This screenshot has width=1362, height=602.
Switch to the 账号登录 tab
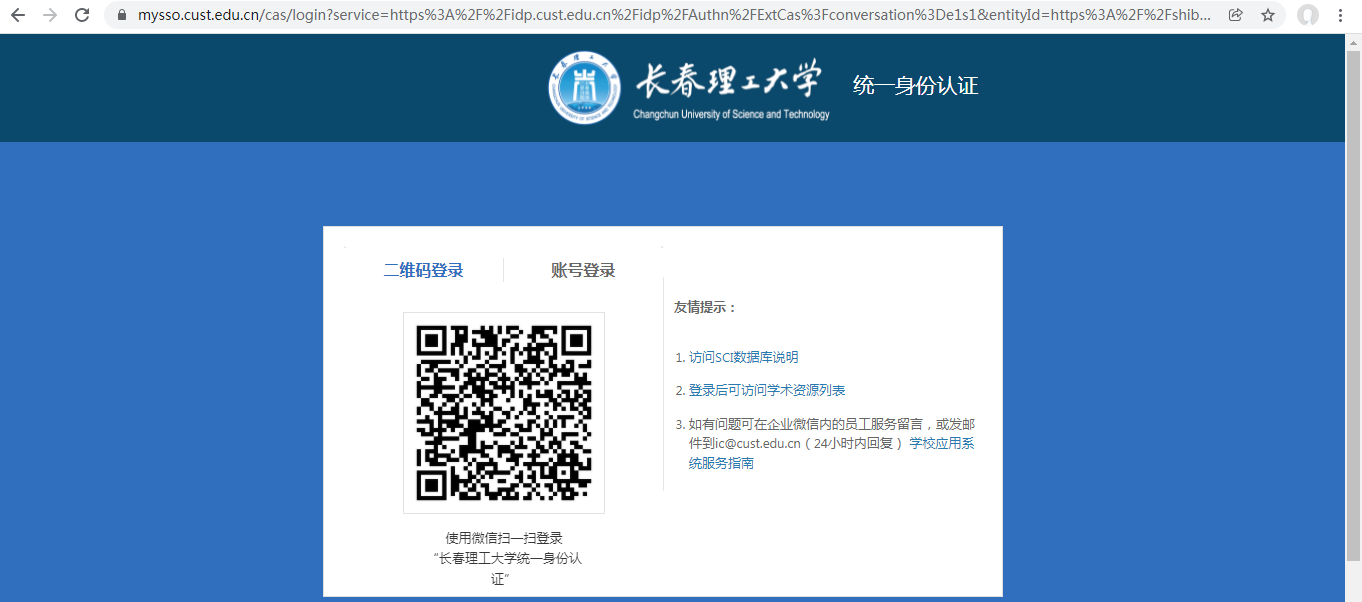(x=583, y=270)
